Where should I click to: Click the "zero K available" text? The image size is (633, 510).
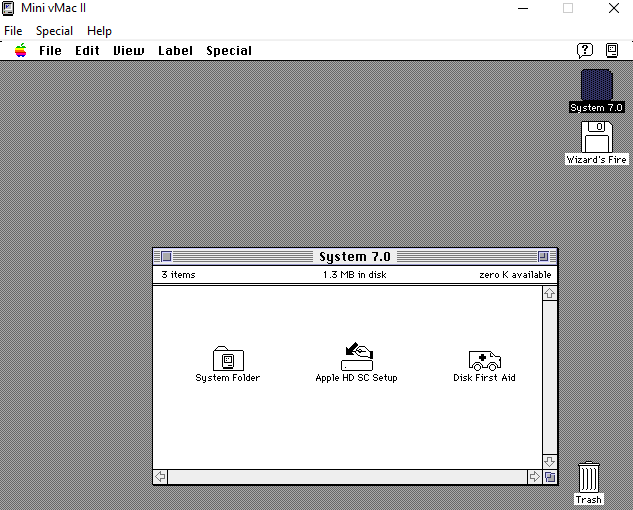point(515,275)
